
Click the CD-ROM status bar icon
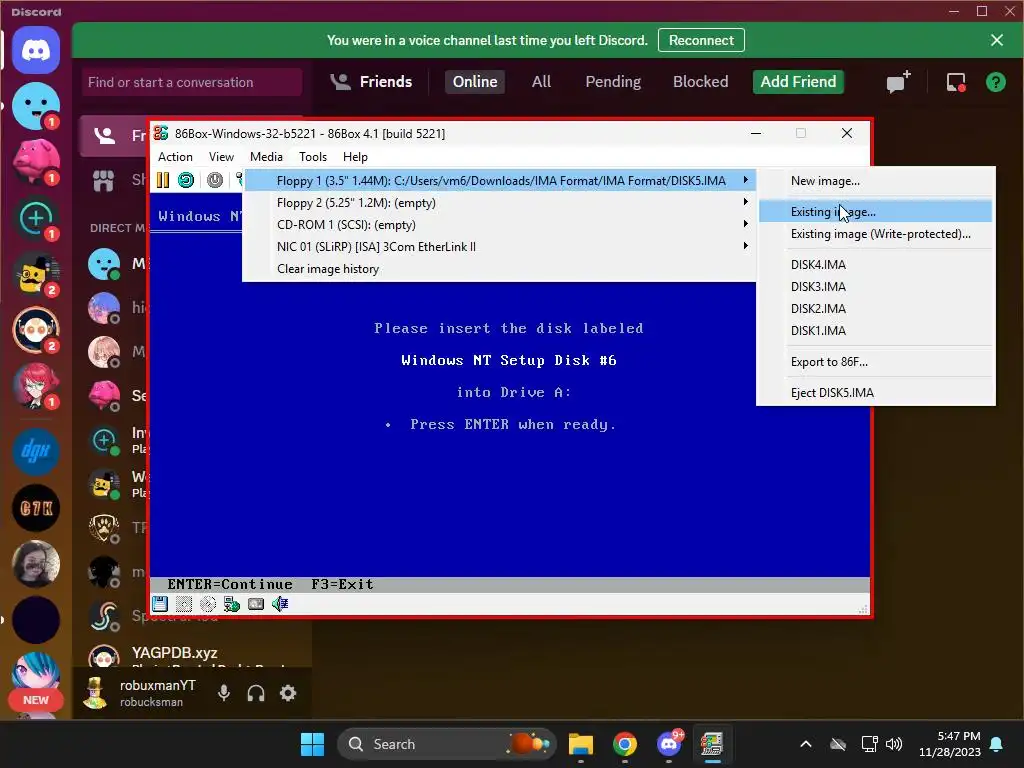click(208, 604)
